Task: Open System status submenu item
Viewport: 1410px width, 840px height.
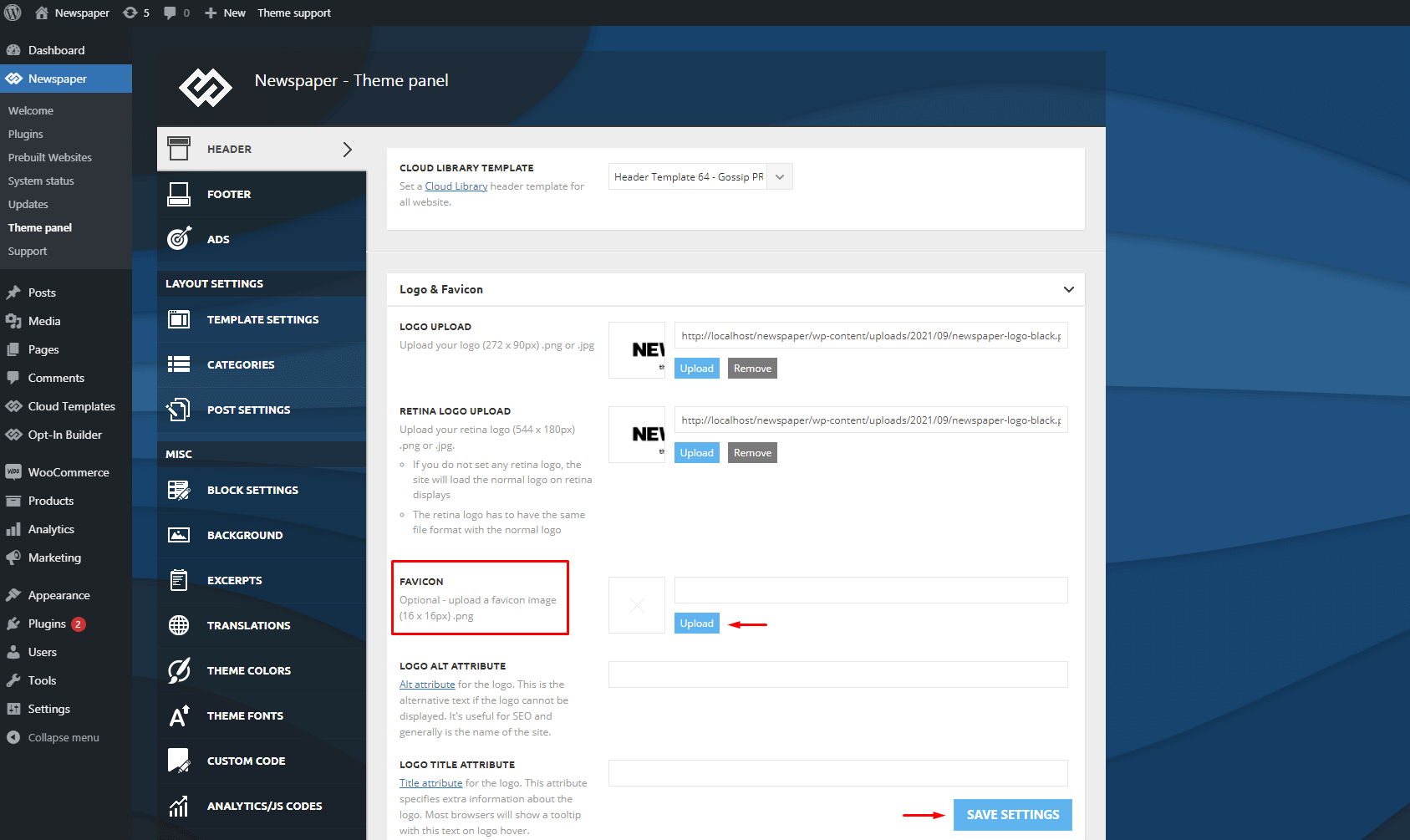Action: click(x=41, y=181)
